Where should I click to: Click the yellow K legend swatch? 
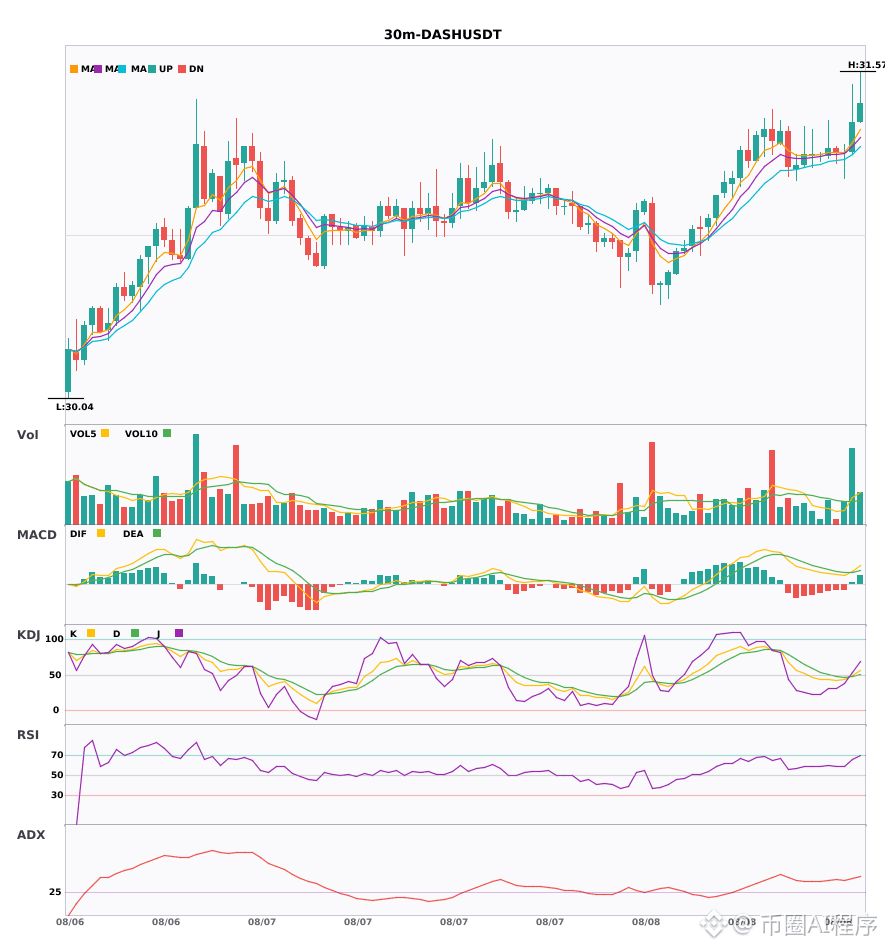click(91, 633)
